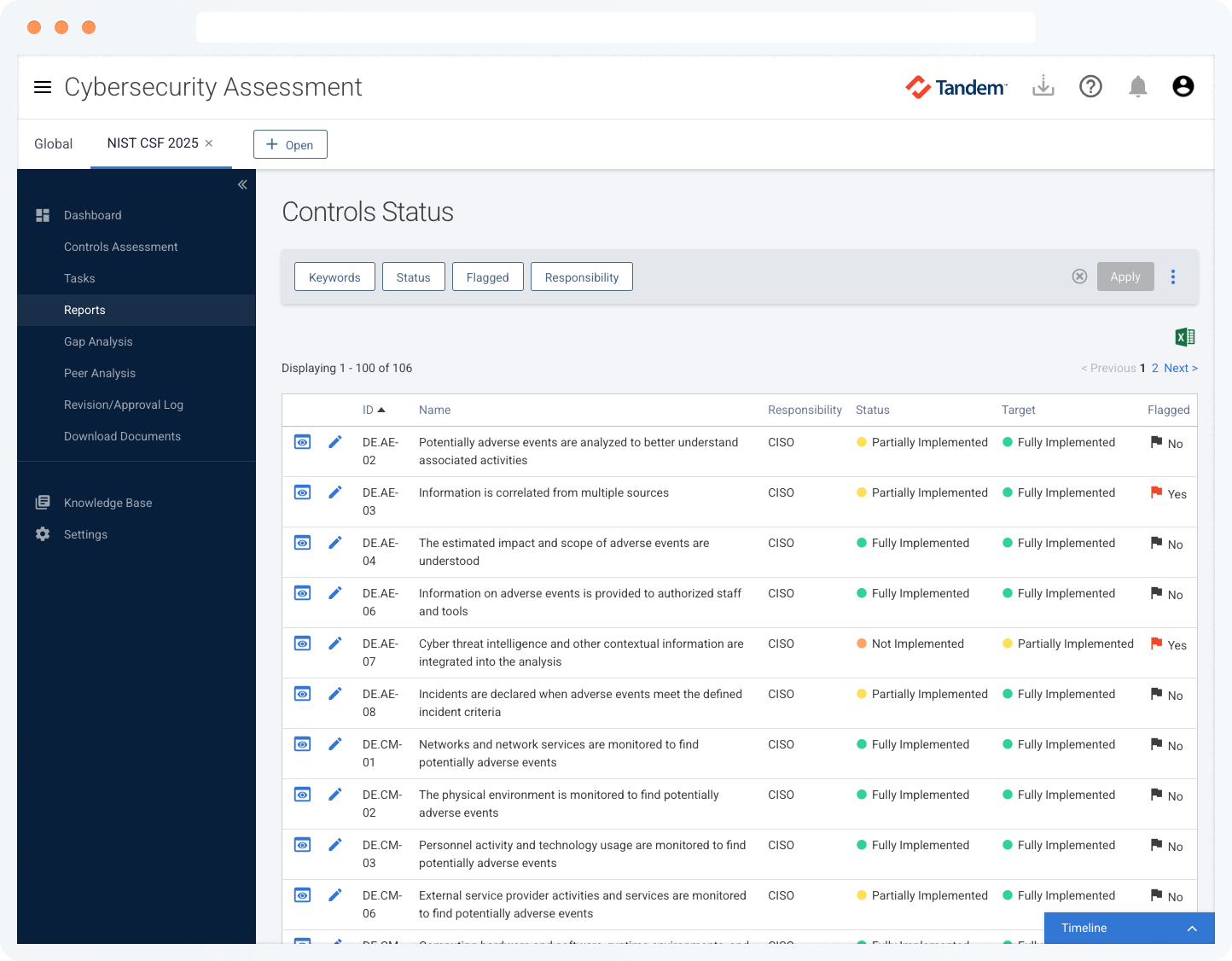
Task: Toggle the flag on DE.AE-04 row
Action: [1156, 543]
